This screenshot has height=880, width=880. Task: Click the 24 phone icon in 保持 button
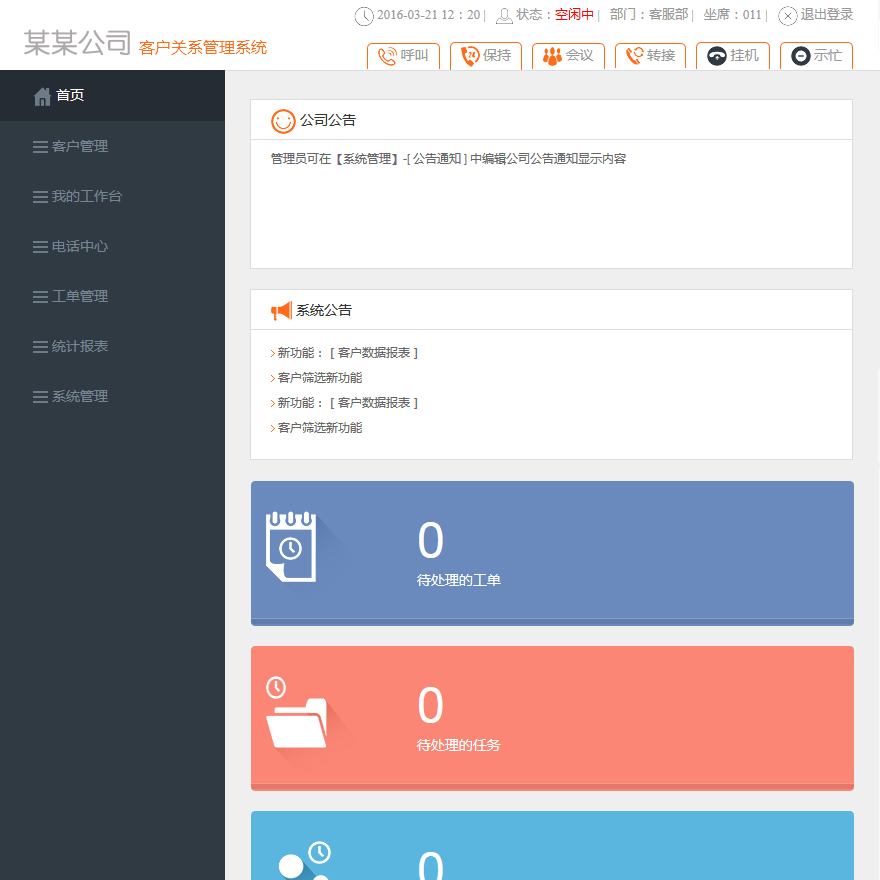[470, 56]
